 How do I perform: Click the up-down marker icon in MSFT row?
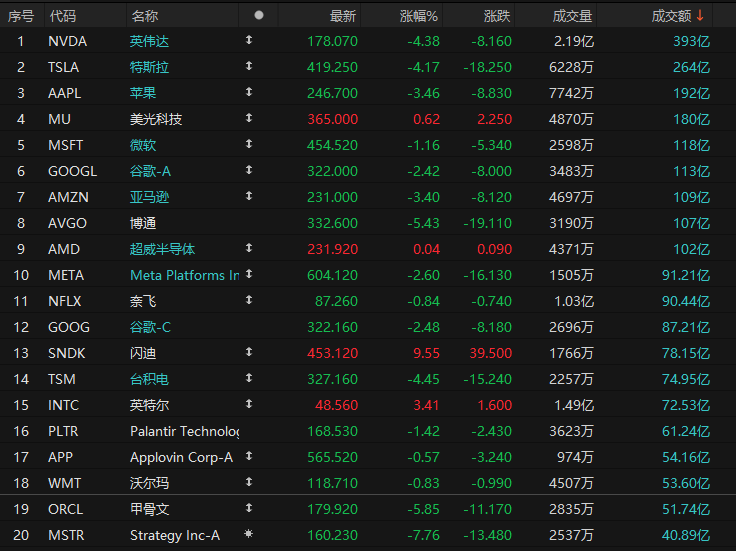[249, 144]
